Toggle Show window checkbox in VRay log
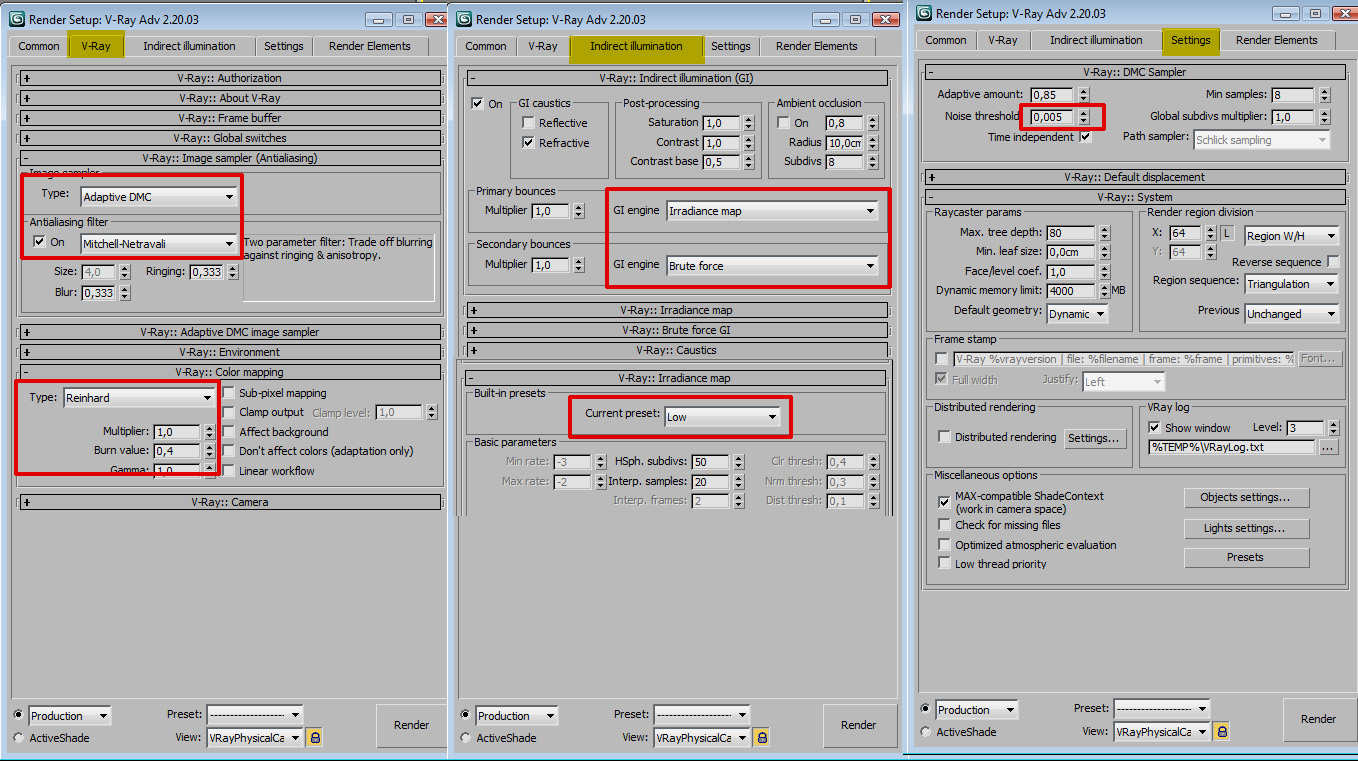 tap(1154, 428)
